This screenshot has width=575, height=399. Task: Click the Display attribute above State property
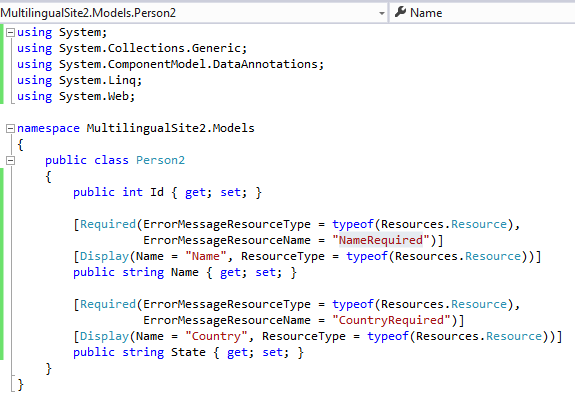[105, 336]
